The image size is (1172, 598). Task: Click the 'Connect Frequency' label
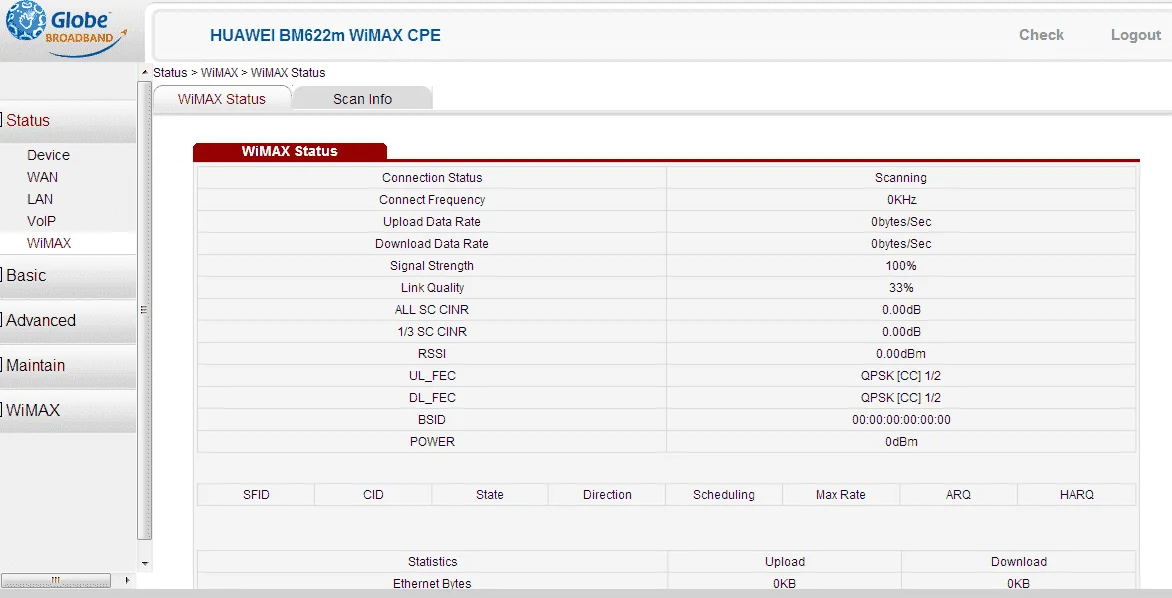pyautogui.click(x=432, y=200)
